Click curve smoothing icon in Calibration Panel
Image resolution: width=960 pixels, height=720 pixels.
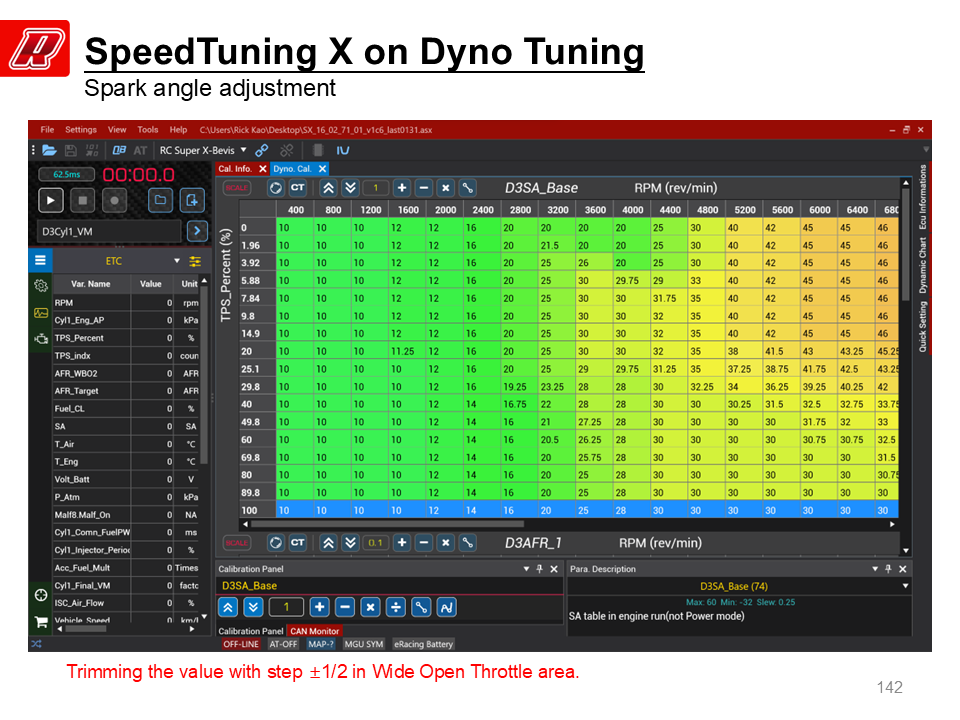pos(446,607)
